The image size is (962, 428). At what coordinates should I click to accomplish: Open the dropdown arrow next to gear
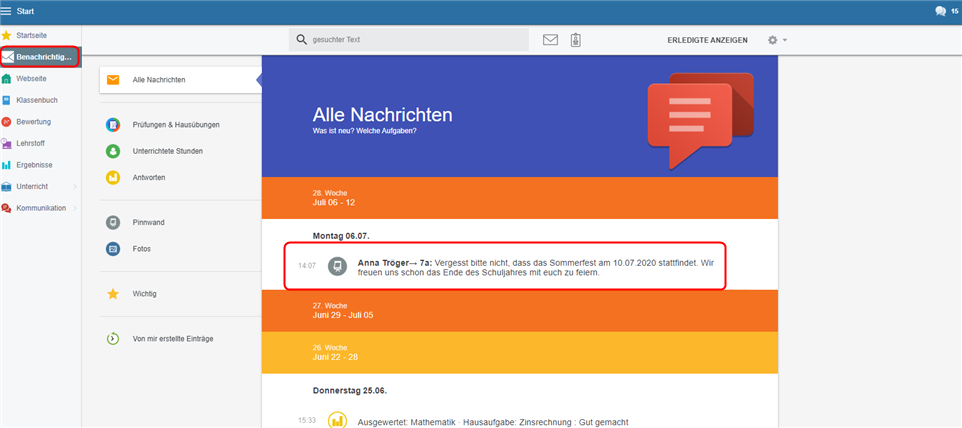(x=785, y=40)
